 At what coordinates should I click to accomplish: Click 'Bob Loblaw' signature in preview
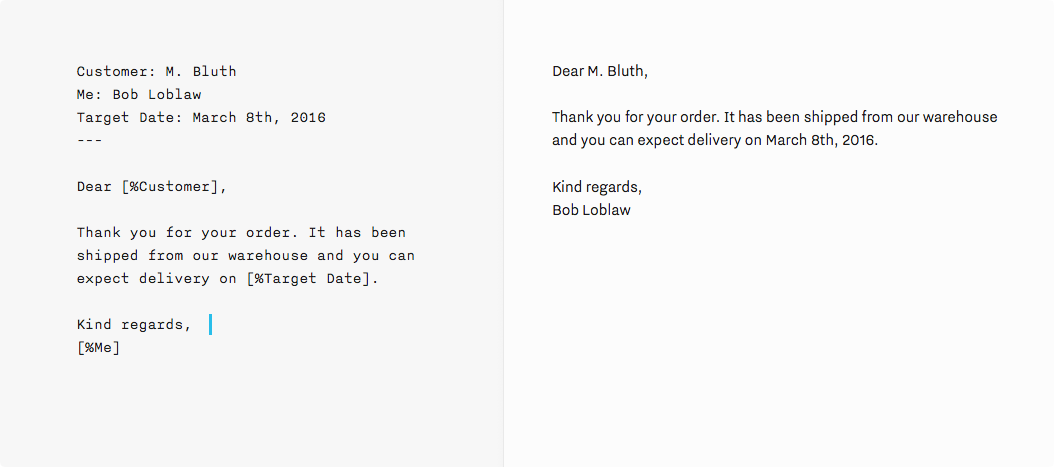(x=592, y=210)
